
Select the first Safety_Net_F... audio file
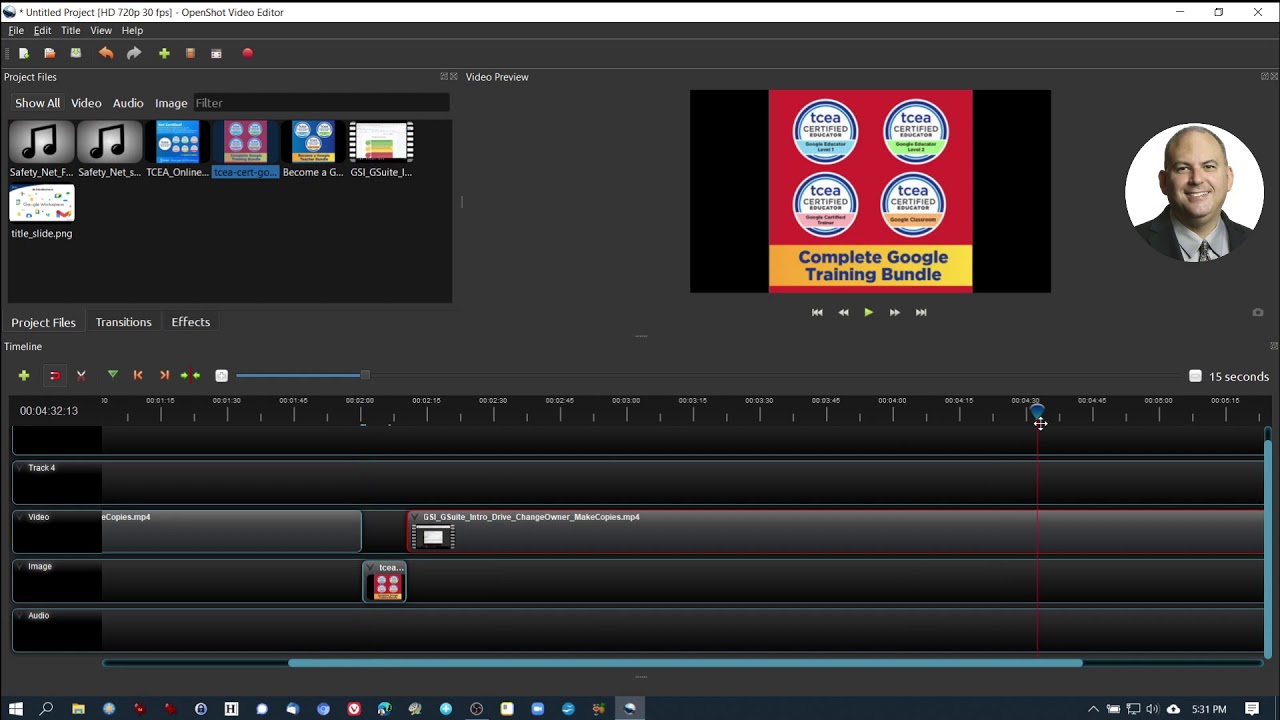click(41, 150)
